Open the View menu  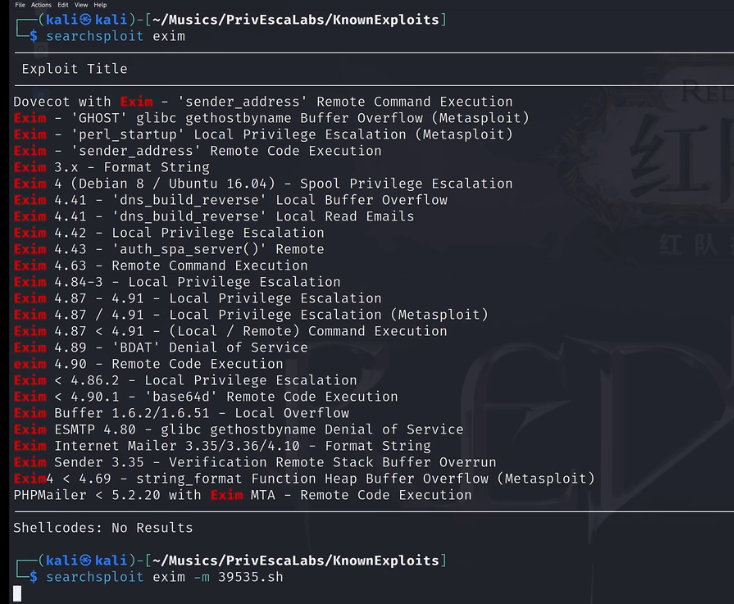point(81,5)
